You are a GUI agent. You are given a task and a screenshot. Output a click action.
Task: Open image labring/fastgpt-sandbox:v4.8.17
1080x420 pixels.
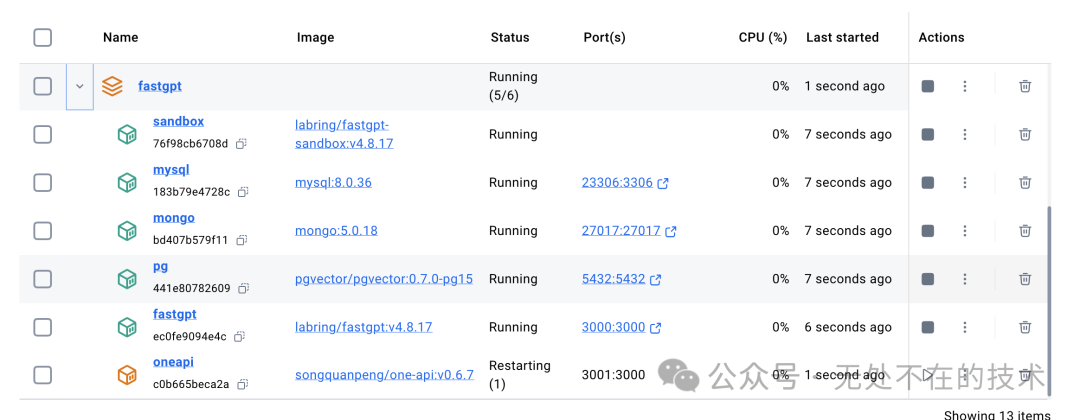pyautogui.click(x=344, y=134)
